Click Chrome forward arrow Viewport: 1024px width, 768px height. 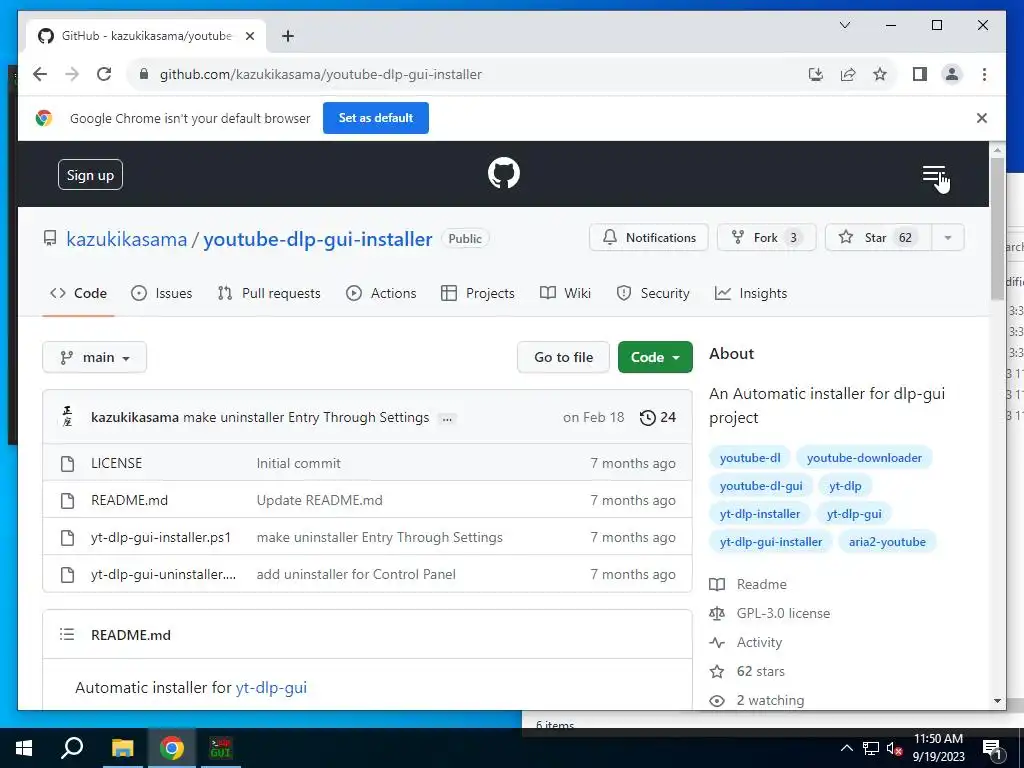coord(72,74)
